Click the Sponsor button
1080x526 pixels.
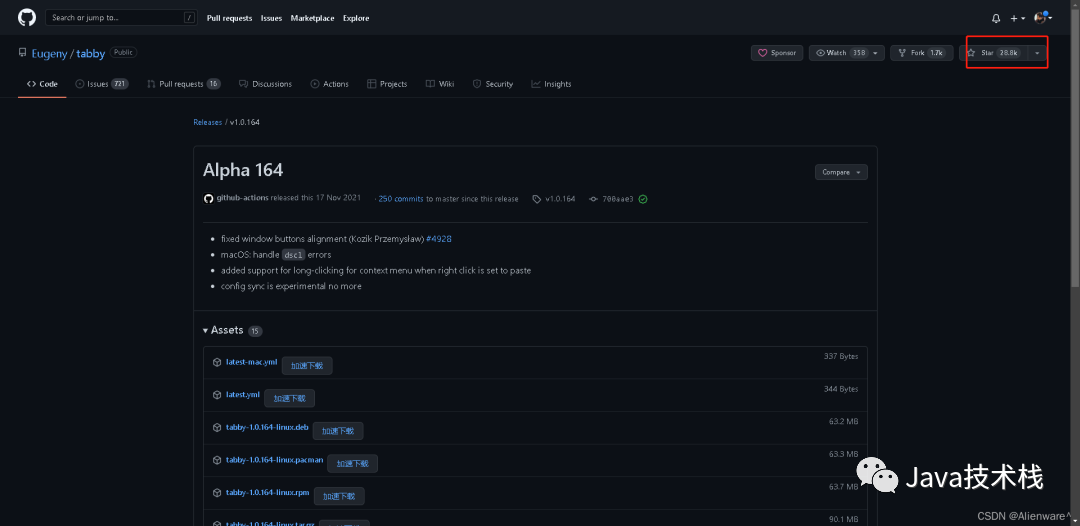tap(777, 53)
